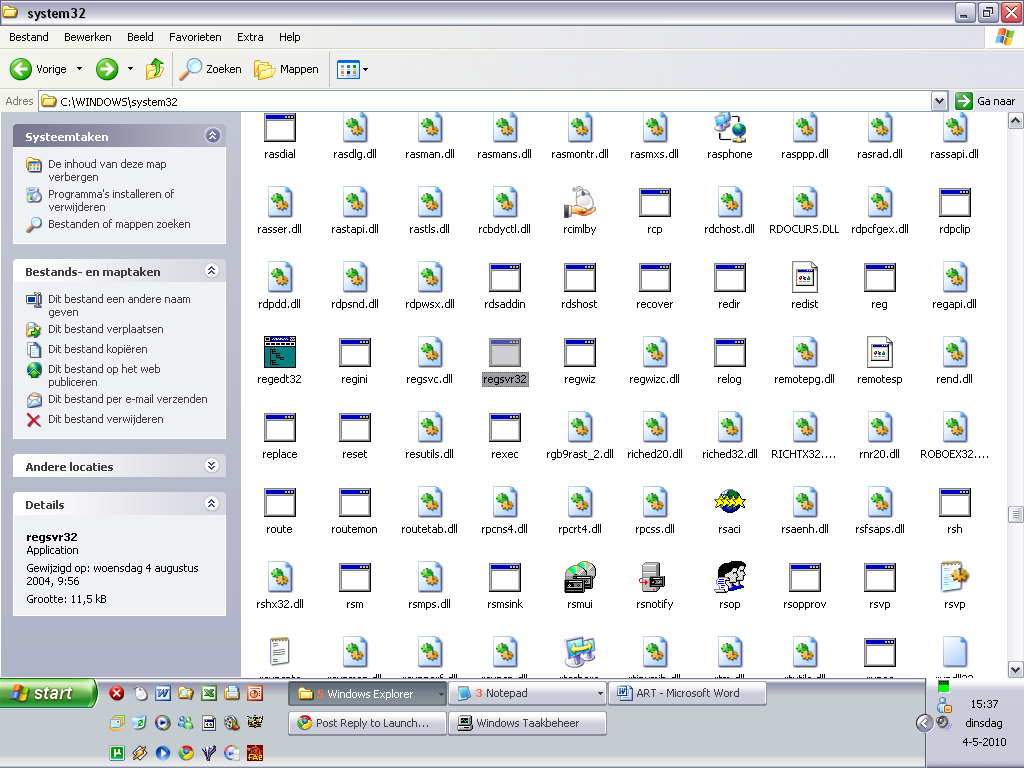Screen dimensions: 1024x768
Task: Select the rsop application icon
Action: [730, 578]
